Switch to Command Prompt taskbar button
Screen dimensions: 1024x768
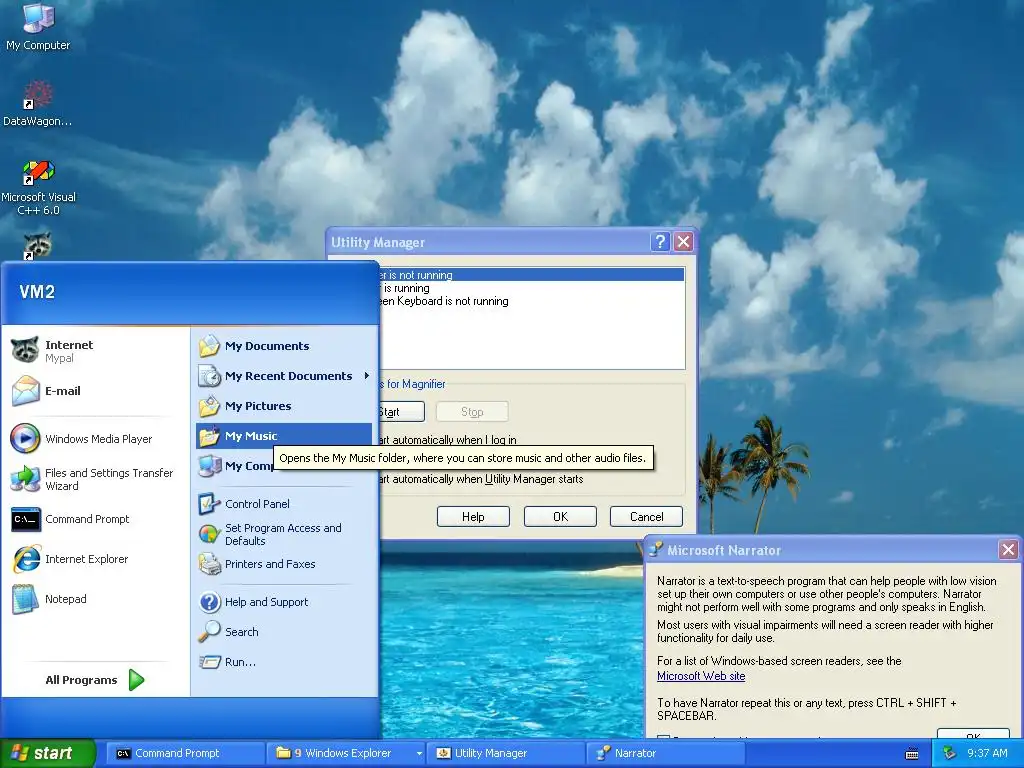coord(185,754)
